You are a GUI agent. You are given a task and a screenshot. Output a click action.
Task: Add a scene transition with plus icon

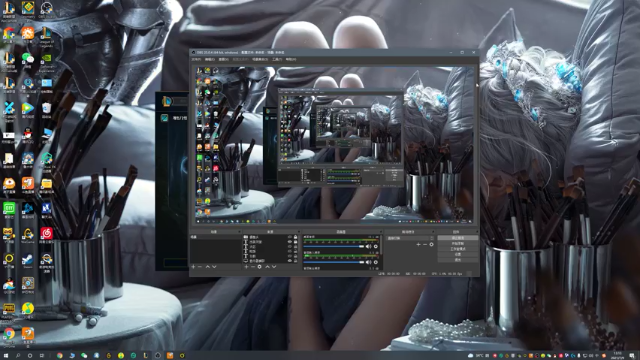click(x=418, y=244)
